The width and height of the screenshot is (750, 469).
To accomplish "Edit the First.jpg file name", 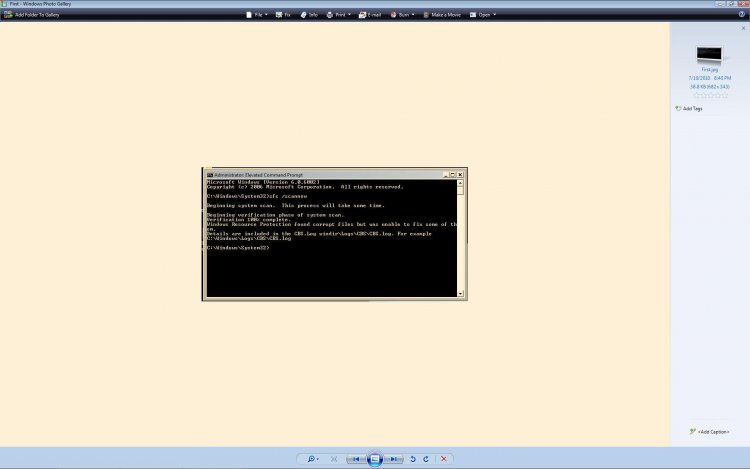I will coord(709,70).
